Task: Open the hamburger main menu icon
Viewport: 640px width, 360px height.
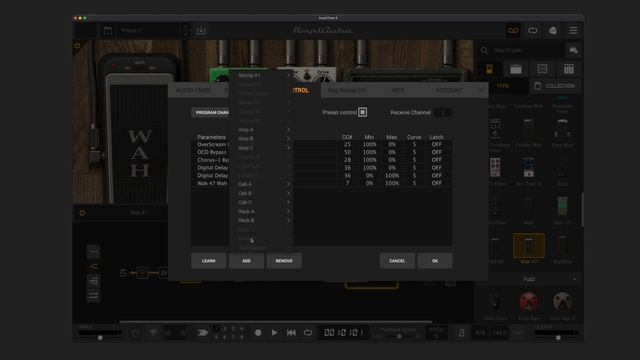Action: tap(573, 31)
